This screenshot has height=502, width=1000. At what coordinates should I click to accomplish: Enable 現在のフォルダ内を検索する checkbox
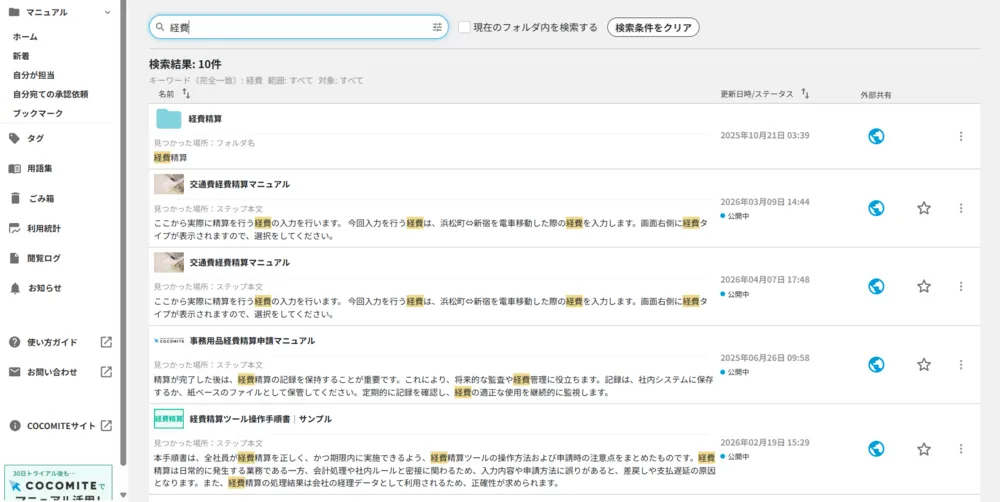[465, 28]
